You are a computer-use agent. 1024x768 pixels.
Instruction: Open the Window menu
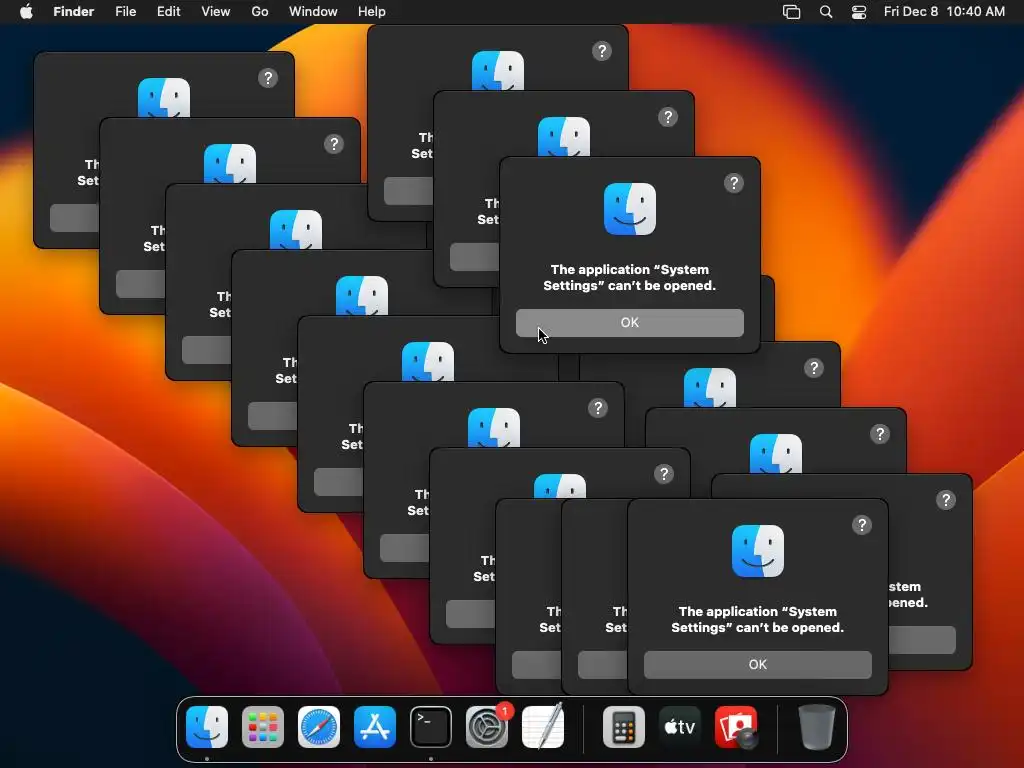pos(313,11)
